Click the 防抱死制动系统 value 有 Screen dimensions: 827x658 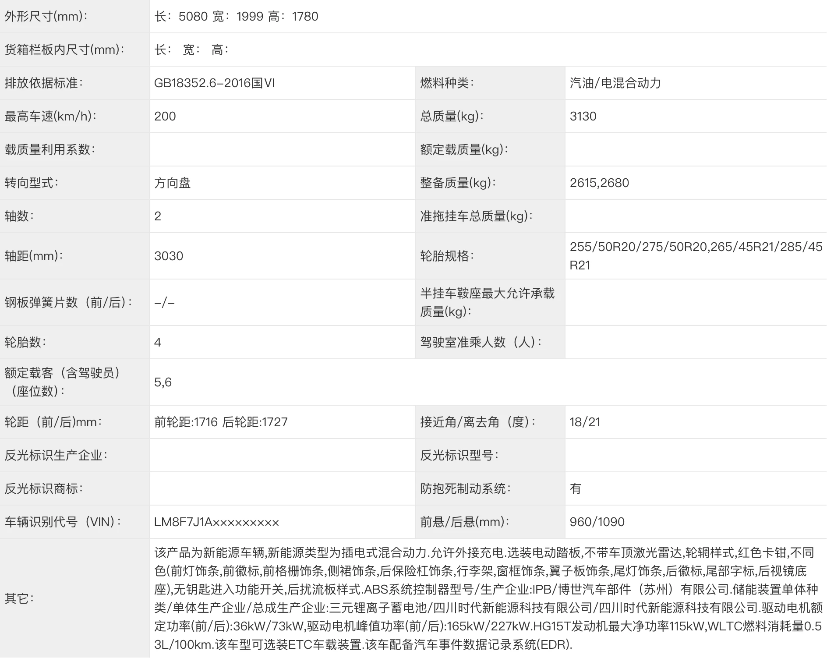[x=573, y=488]
